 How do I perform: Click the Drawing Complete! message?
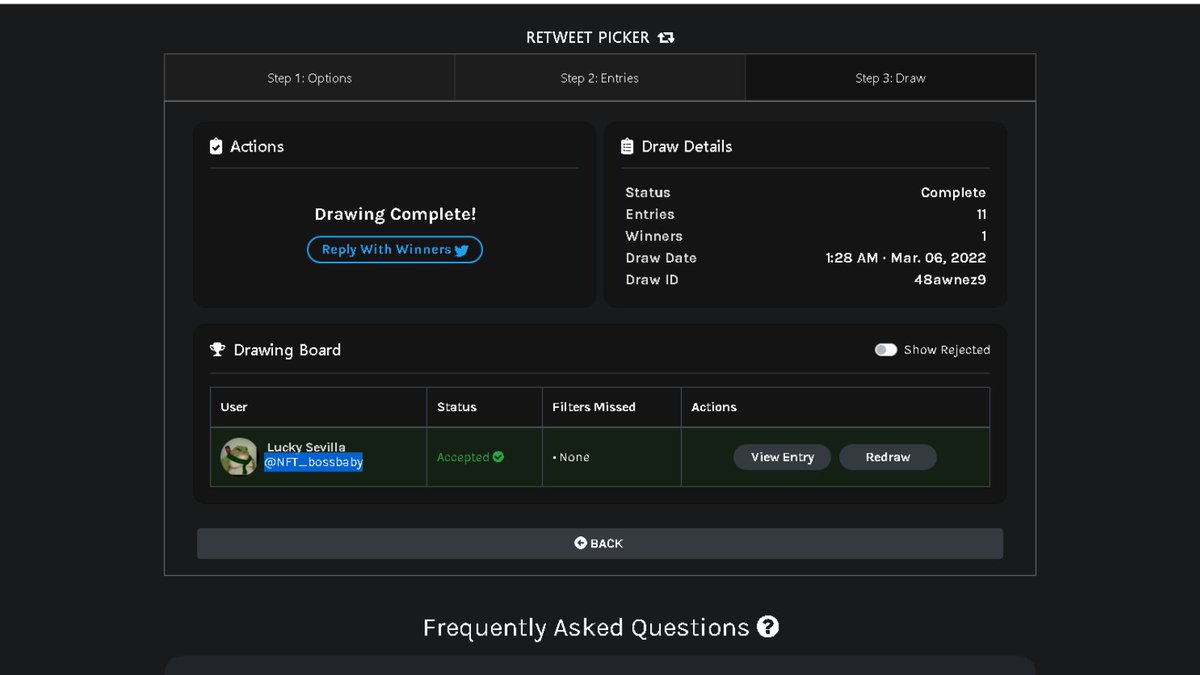(395, 214)
